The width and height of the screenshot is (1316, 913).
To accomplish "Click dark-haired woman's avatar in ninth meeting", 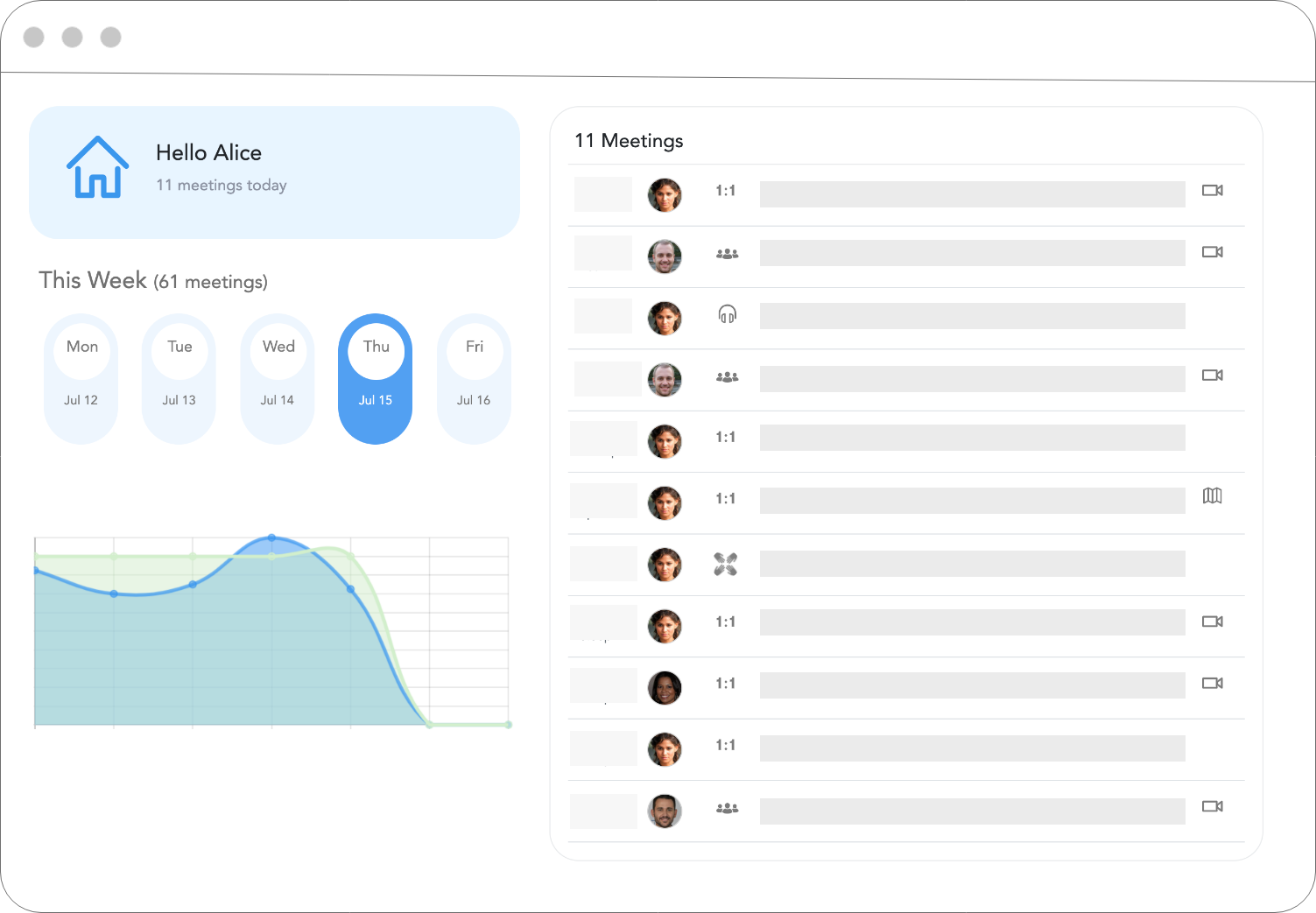I will tap(665, 688).
